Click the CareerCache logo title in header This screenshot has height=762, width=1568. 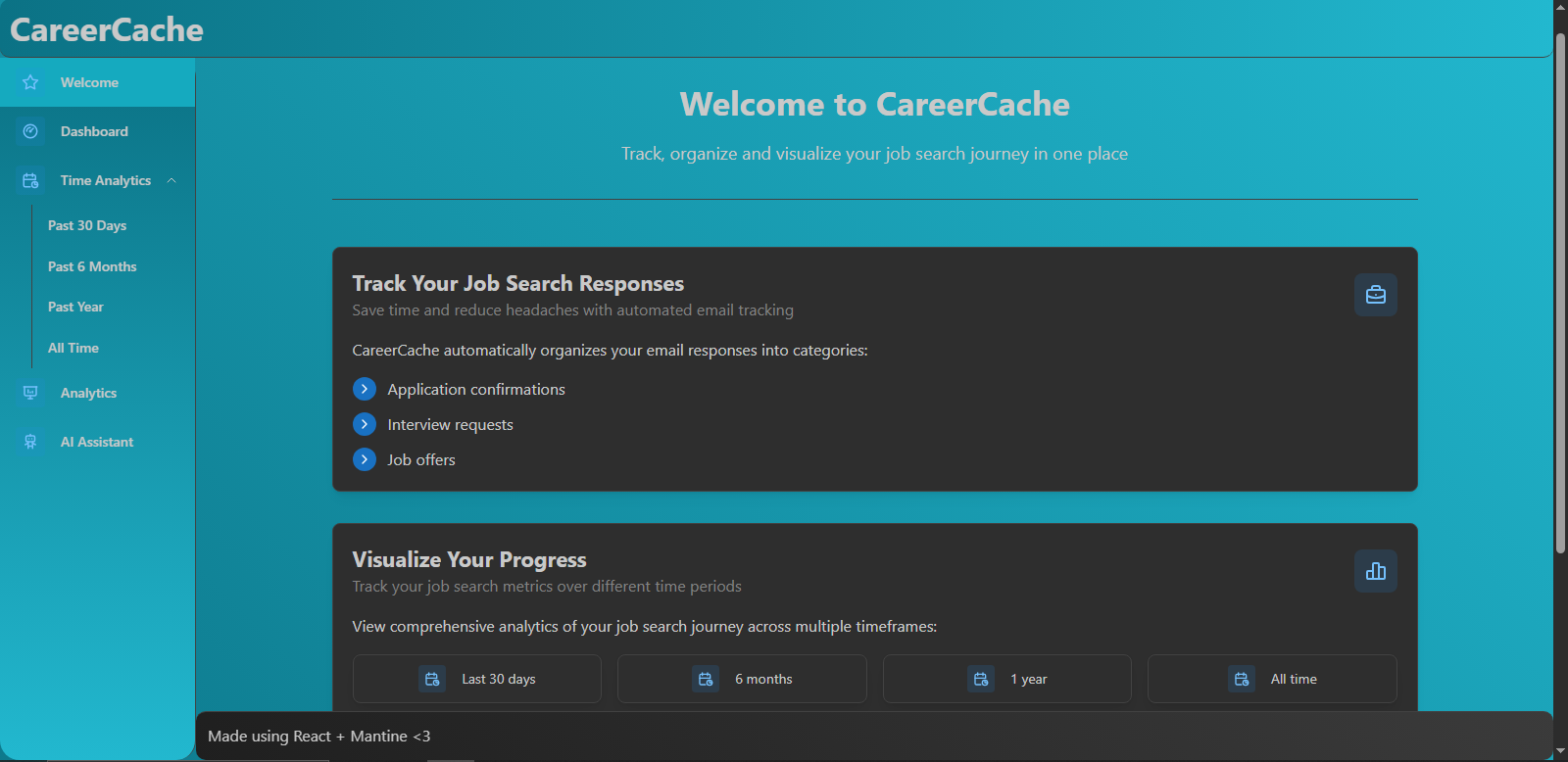pos(107,29)
